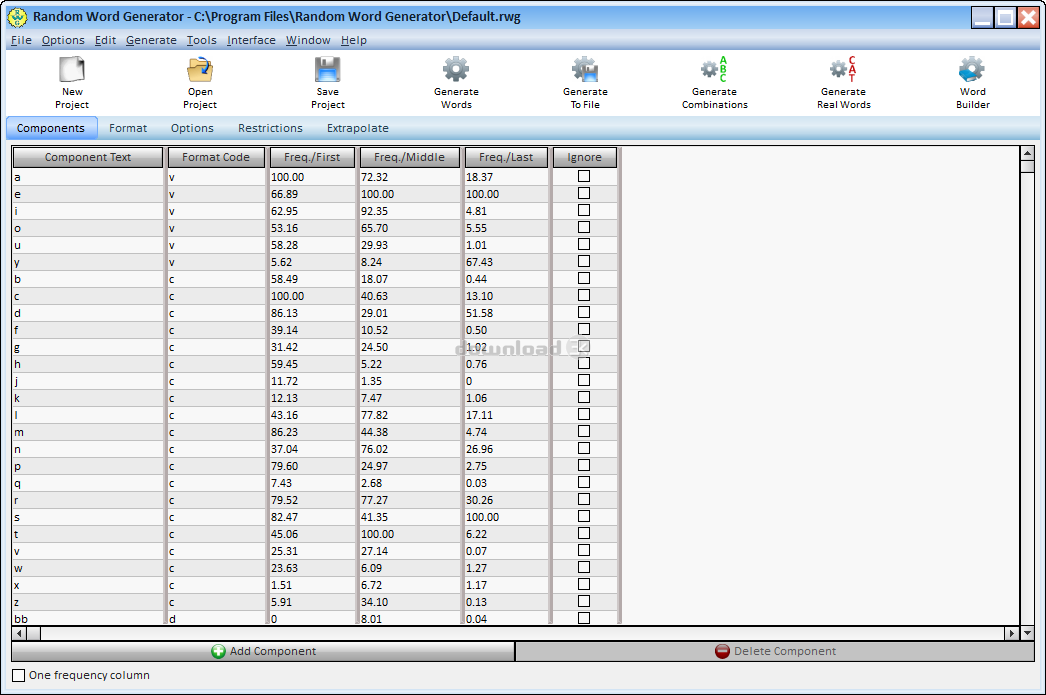Tick the Ignore checkbox for component a

pyautogui.click(x=584, y=176)
